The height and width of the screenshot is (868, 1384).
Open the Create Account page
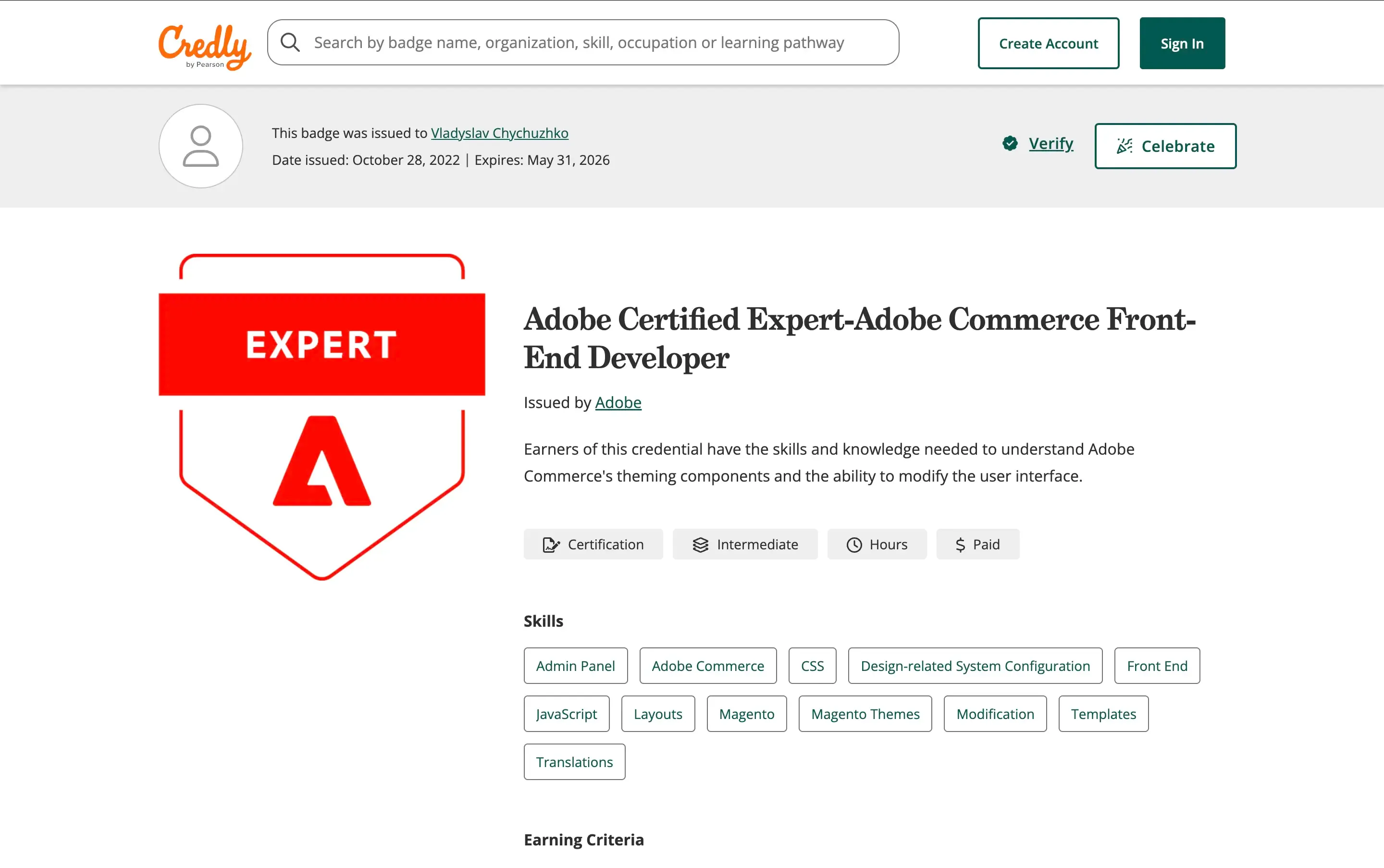point(1048,42)
